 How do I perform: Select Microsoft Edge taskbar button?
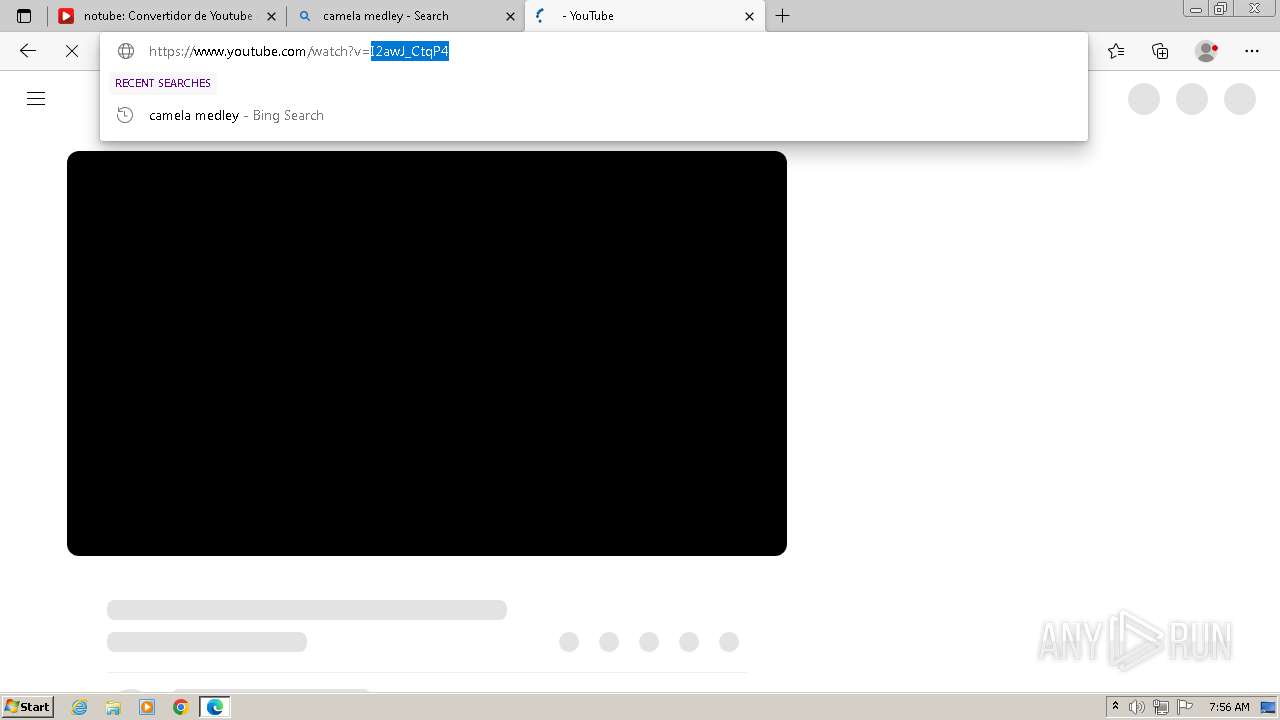(x=215, y=707)
